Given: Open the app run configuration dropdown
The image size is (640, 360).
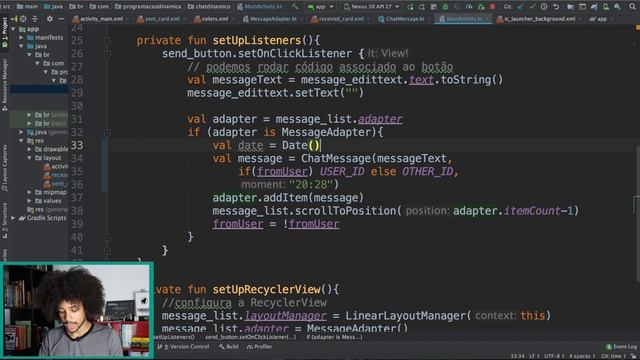Looking at the screenshot, I should tap(321, 7).
